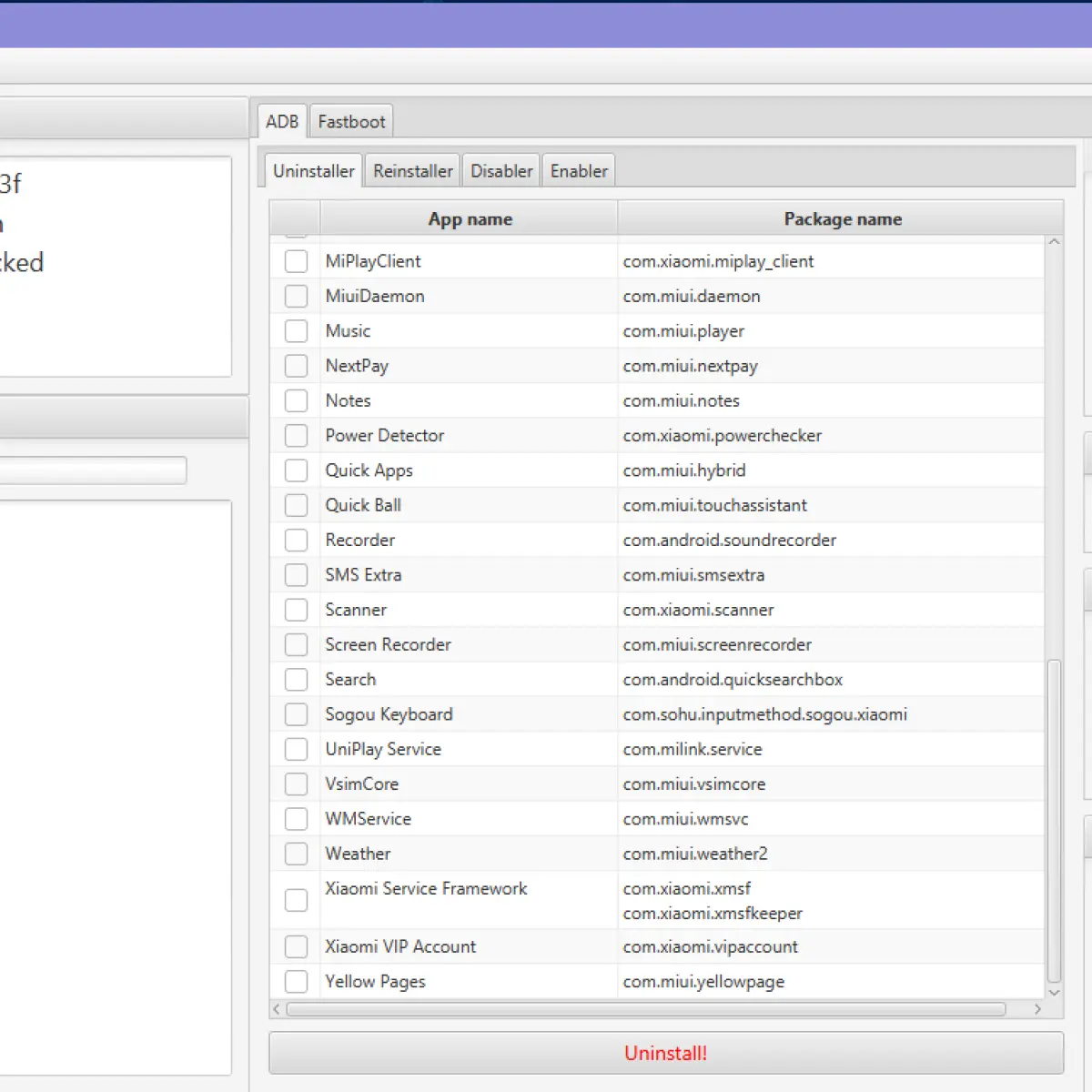Tick the Search app checkbox
The height and width of the screenshot is (1092, 1092).
click(296, 680)
